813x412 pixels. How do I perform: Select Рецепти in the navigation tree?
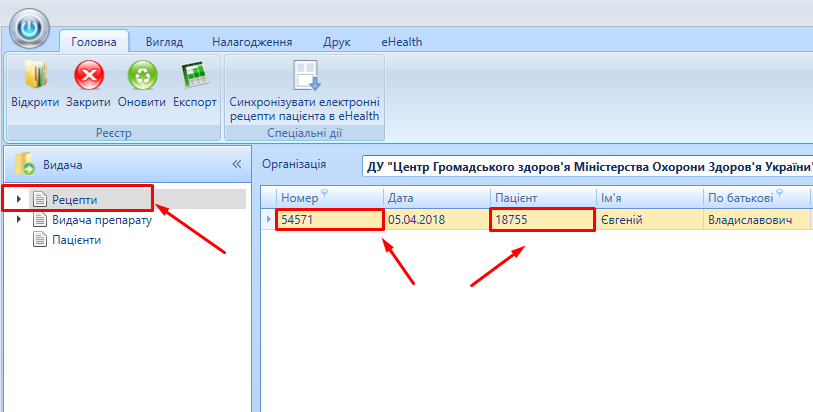(x=75, y=200)
